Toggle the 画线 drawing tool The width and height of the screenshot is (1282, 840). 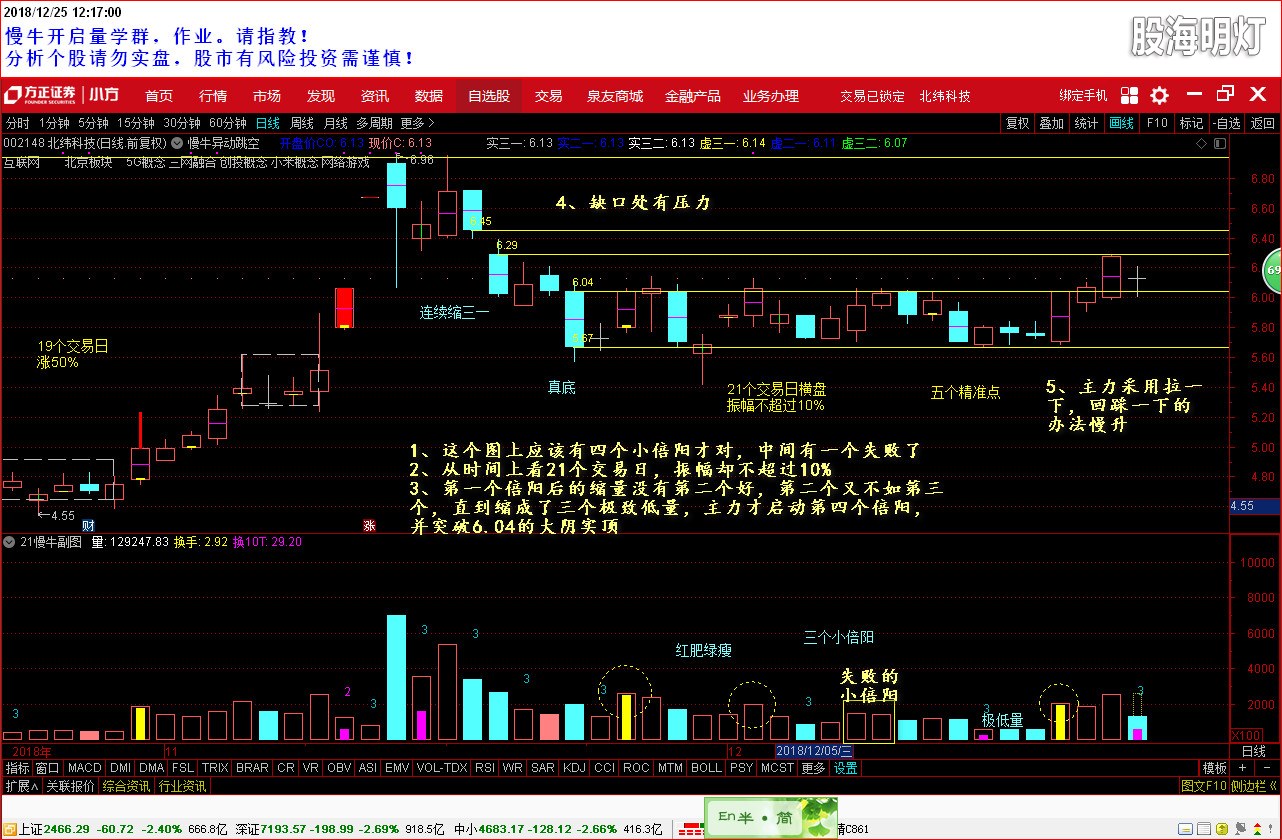coord(1122,123)
